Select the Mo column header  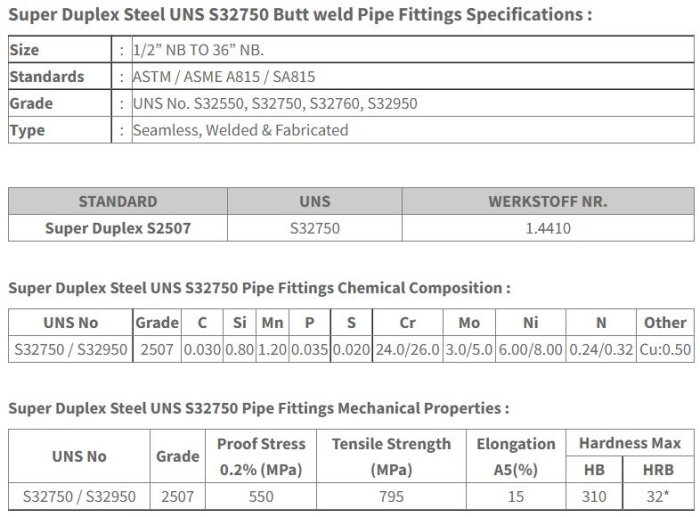tap(469, 323)
